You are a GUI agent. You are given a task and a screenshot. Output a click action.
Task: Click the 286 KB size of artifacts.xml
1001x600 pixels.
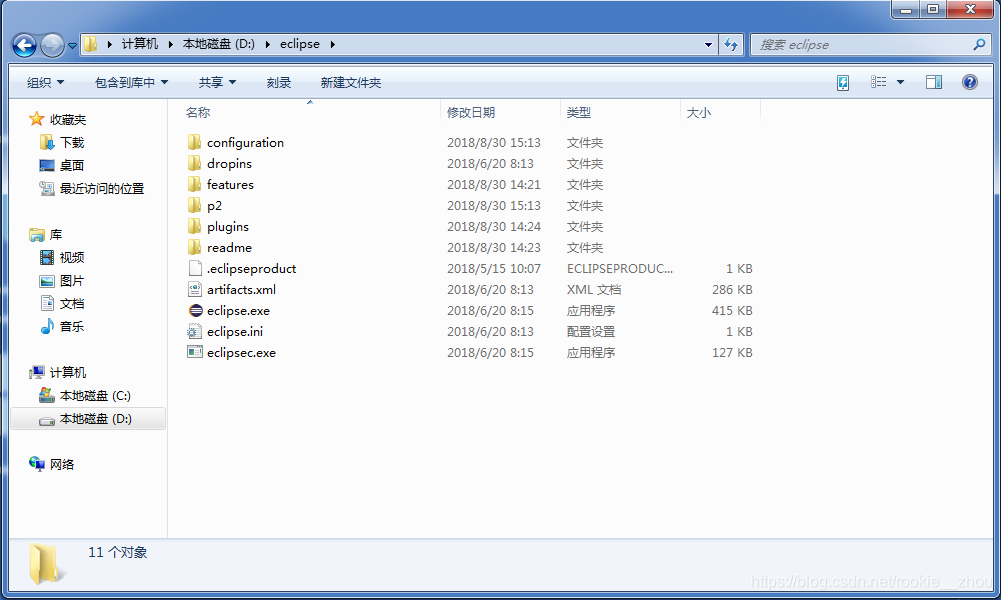[732, 289]
